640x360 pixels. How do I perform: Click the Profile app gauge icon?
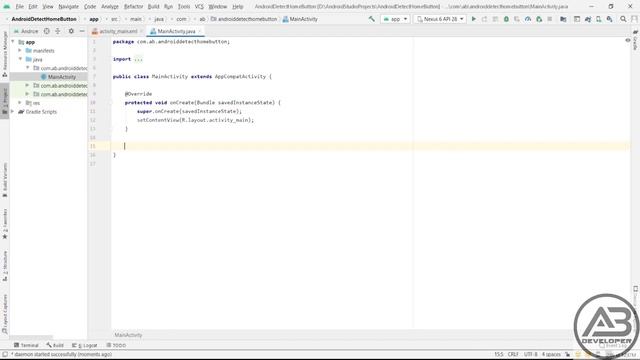pos(528,19)
